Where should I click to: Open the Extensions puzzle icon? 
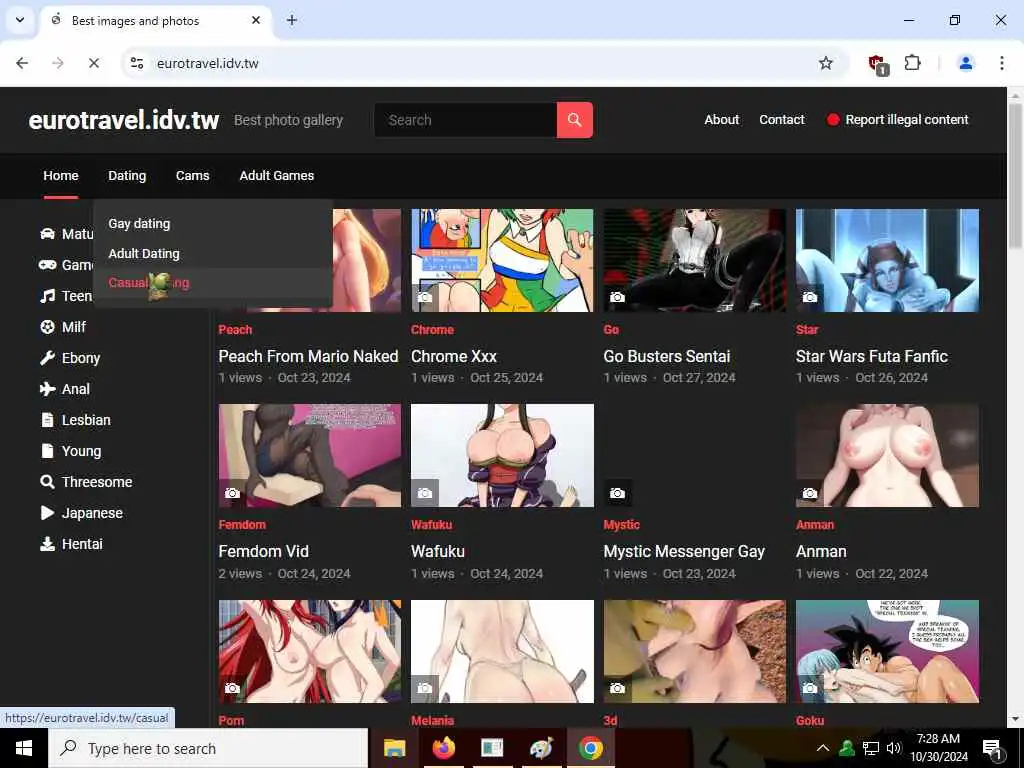click(x=912, y=63)
